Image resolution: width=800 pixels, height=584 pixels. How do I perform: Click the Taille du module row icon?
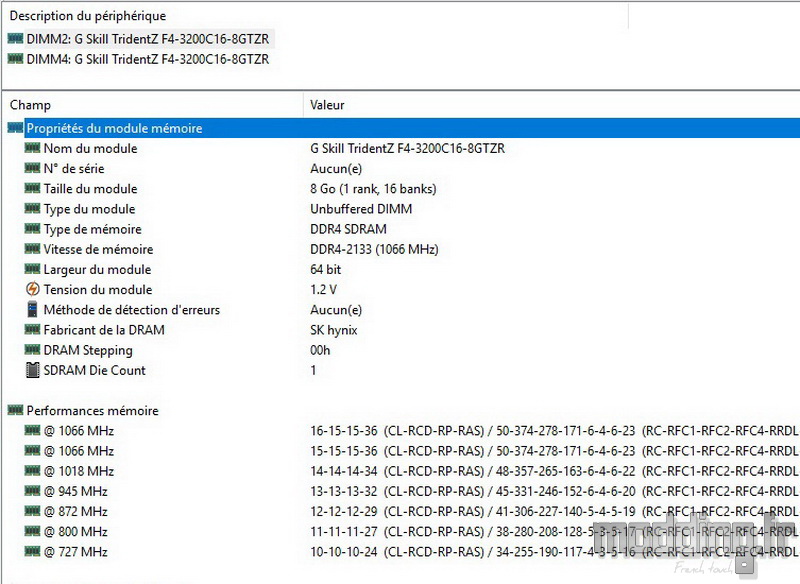(32, 188)
